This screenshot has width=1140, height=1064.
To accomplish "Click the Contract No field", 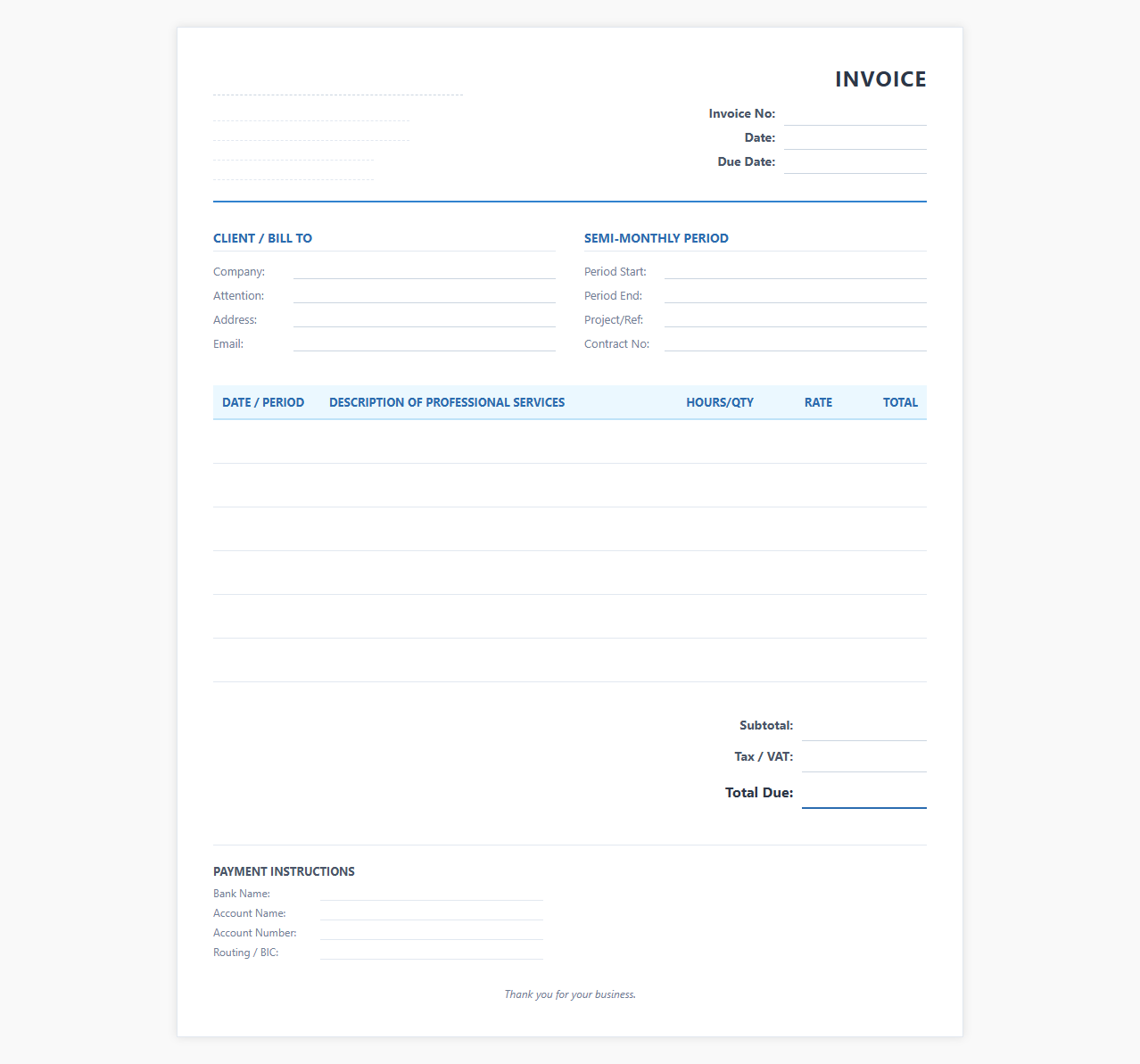I will click(795, 343).
